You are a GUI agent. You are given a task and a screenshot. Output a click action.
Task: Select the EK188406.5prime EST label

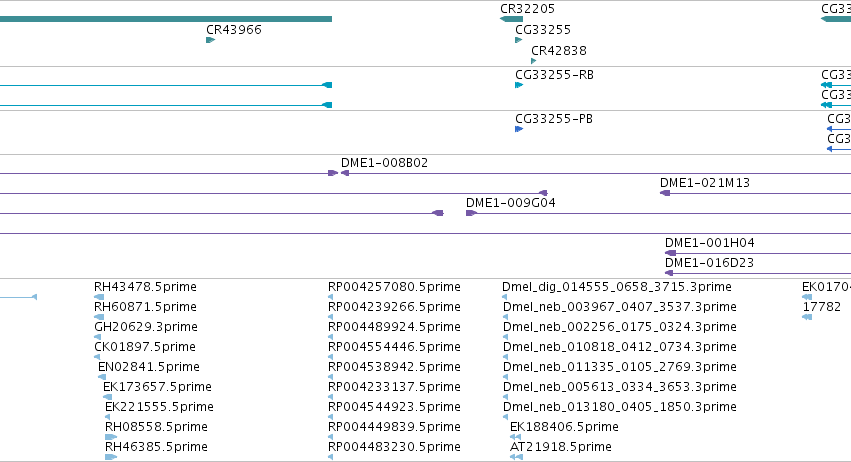point(564,427)
